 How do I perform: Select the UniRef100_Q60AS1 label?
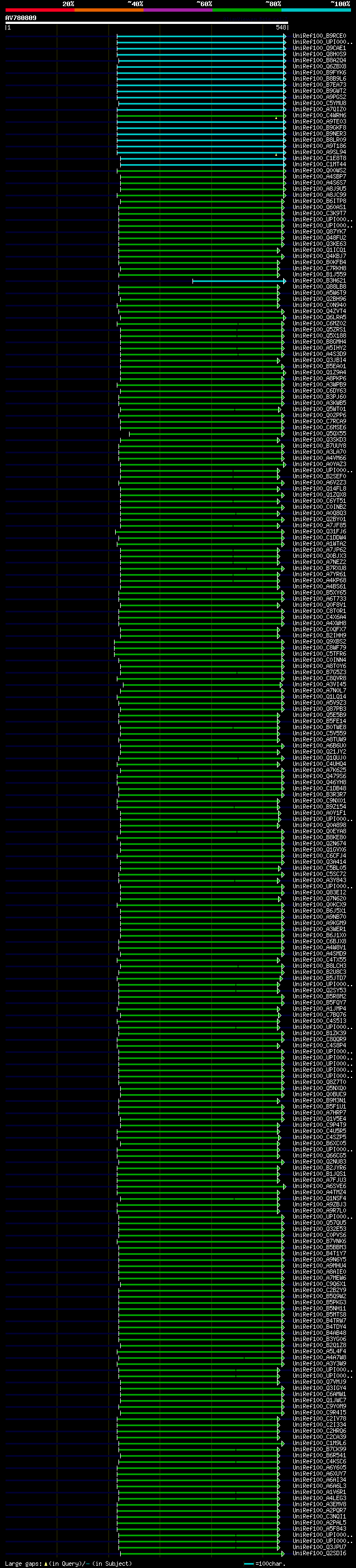319,207
